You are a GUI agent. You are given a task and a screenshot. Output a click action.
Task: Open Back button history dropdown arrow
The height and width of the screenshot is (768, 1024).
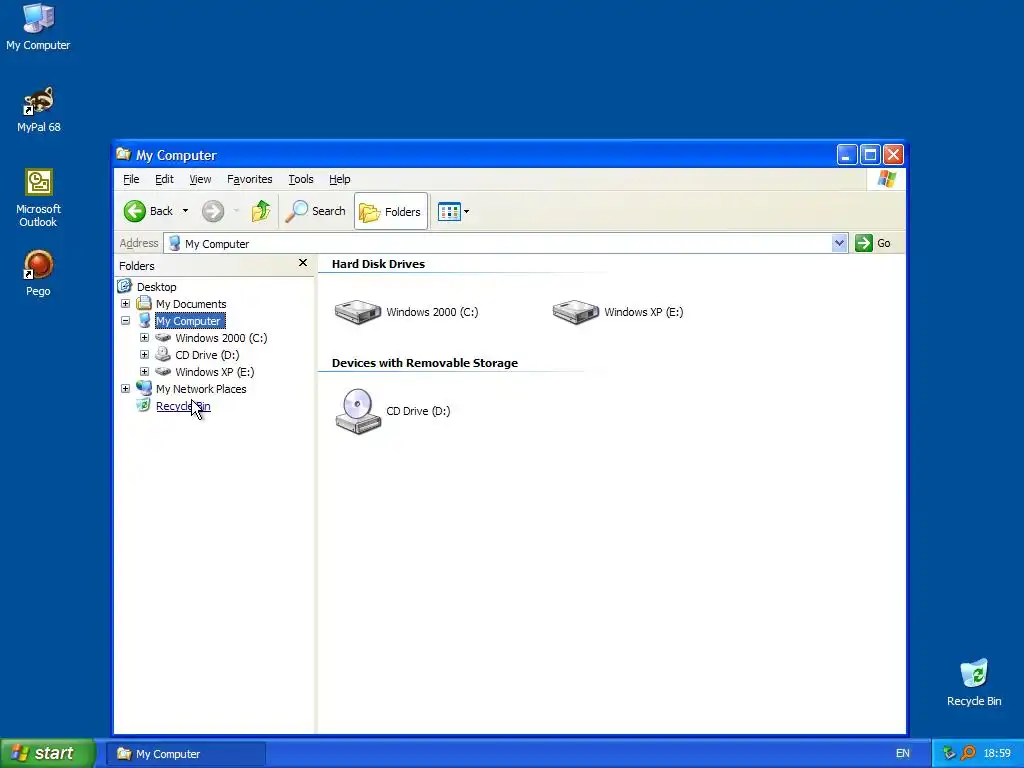(x=185, y=211)
